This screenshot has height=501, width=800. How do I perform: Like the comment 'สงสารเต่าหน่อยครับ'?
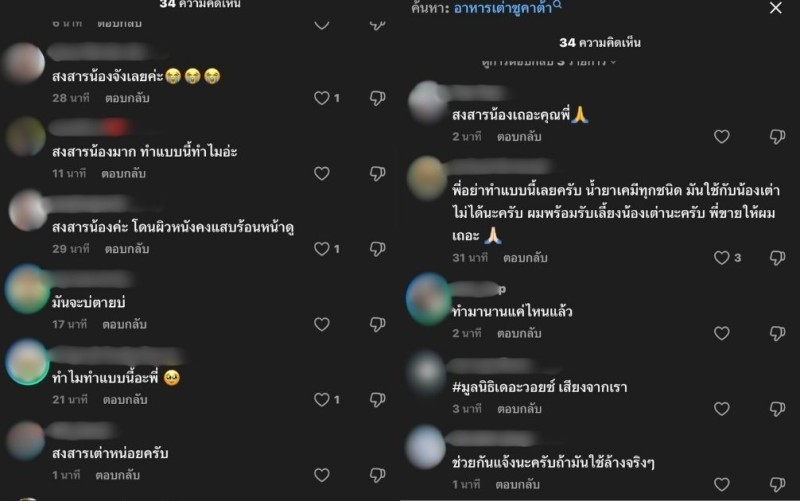(321, 475)
